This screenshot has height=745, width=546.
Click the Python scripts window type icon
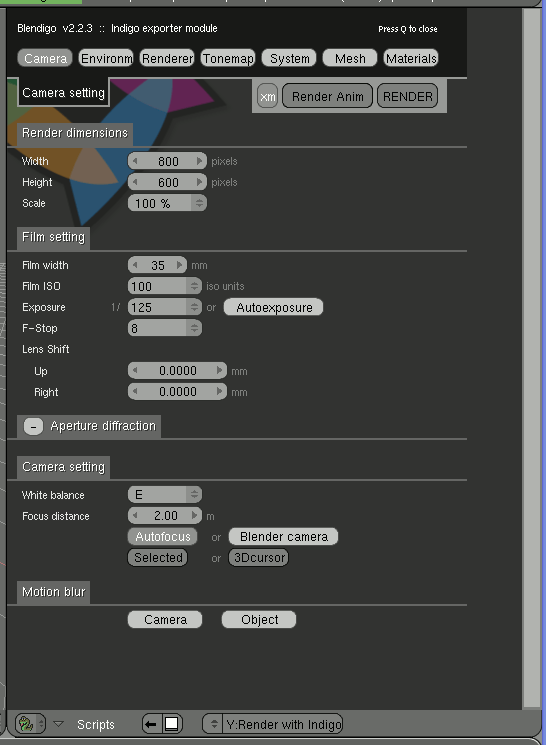tap(26, 724)
